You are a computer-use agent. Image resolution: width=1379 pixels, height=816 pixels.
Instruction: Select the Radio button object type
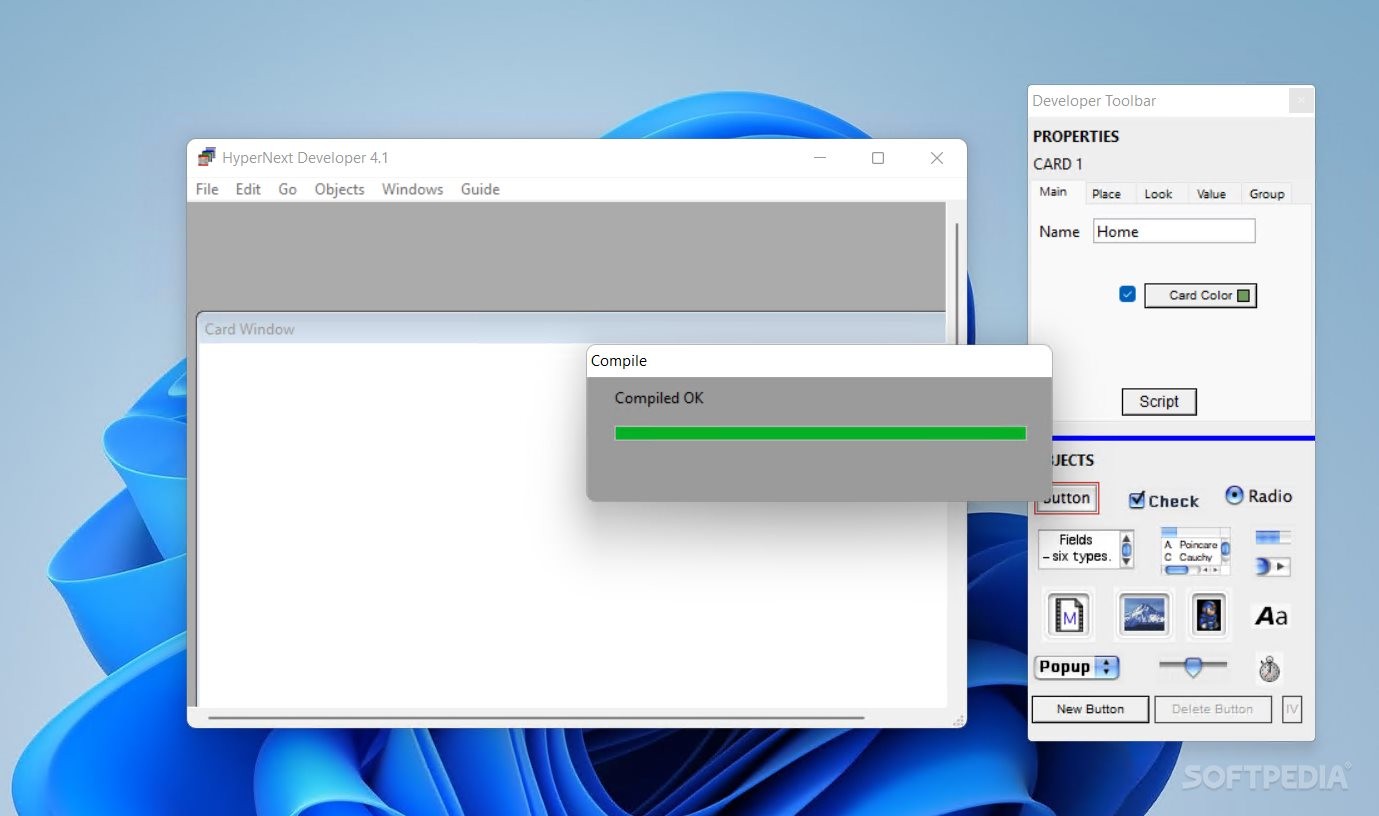coord(1258,496)
